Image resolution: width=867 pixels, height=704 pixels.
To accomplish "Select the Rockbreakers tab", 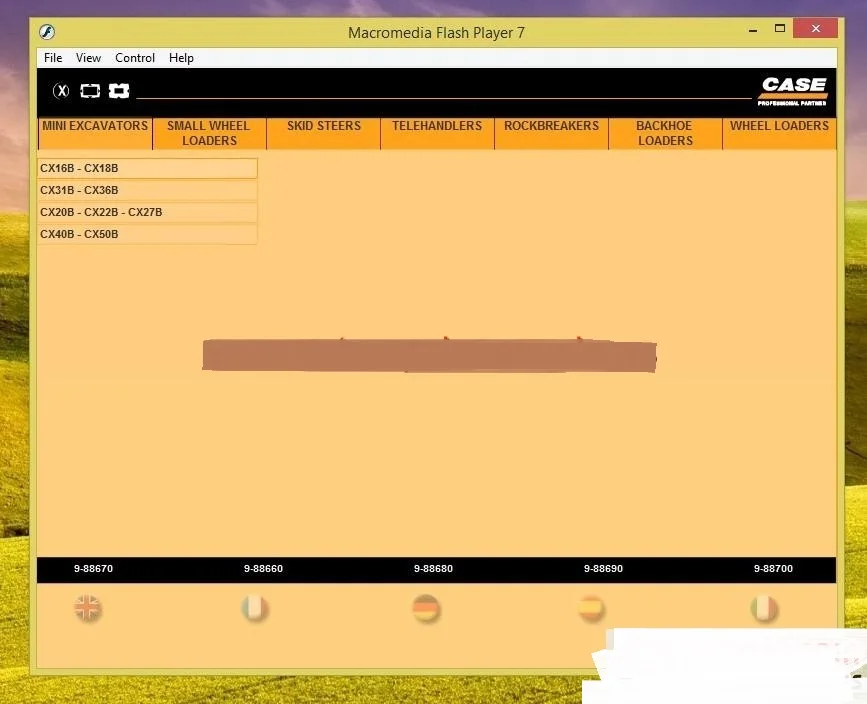I will 551,133.
